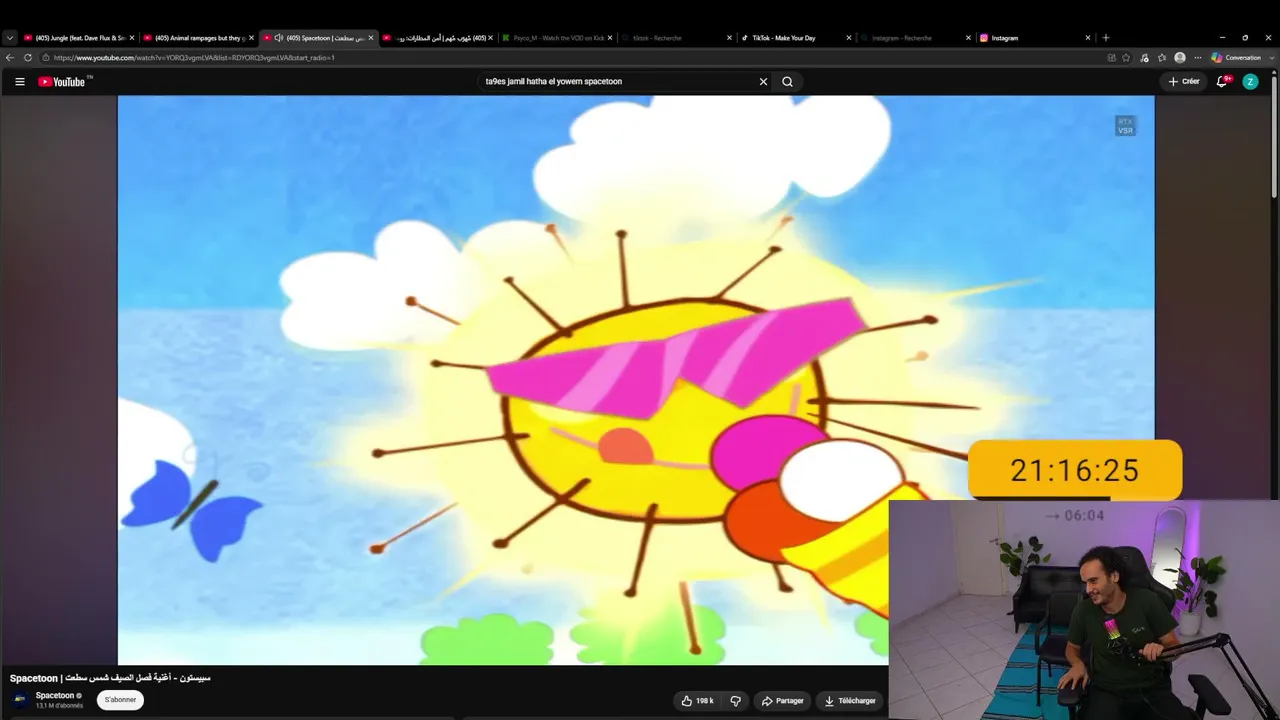
Task: Open the YouTube guide hamburger menu
Action: click(19, 82)
